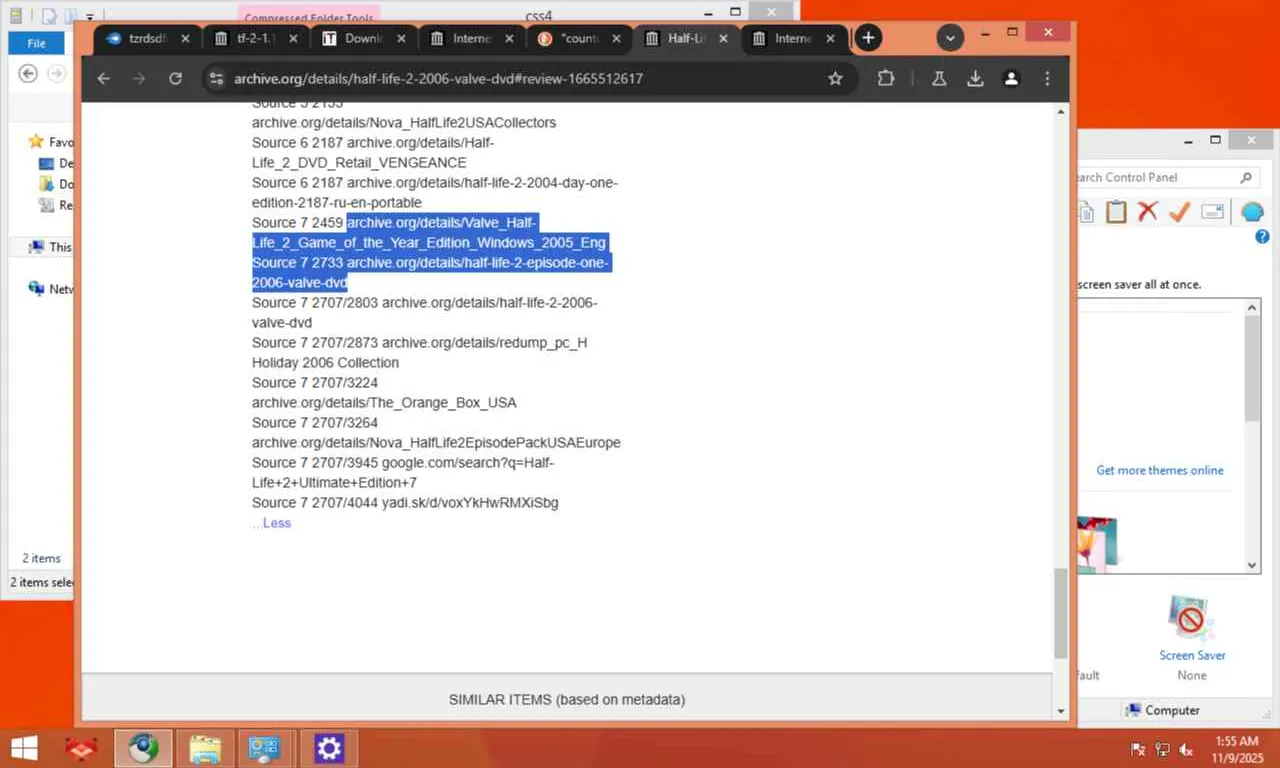This screenshot has width=1280, height=768.
Task: Click the blue globe icon in Control Panel
Action: click(x=1252, y=211)
